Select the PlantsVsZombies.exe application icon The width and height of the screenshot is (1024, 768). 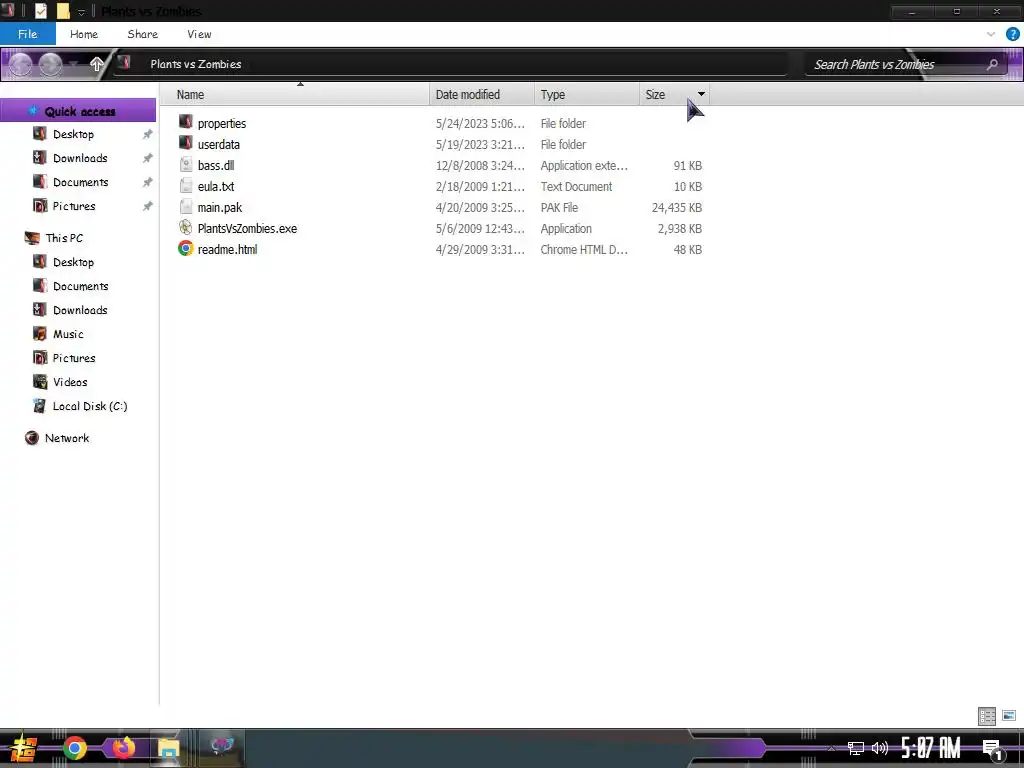(185, 227)
